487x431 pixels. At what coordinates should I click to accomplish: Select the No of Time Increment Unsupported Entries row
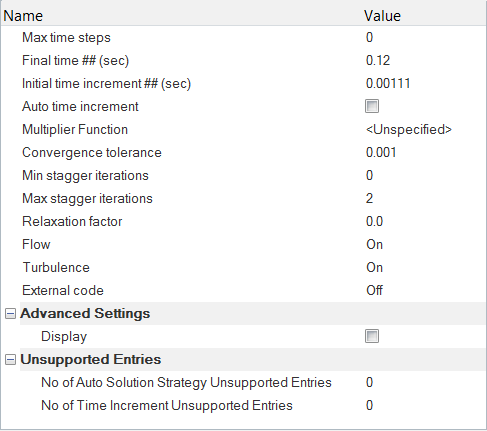click(243, 405)
